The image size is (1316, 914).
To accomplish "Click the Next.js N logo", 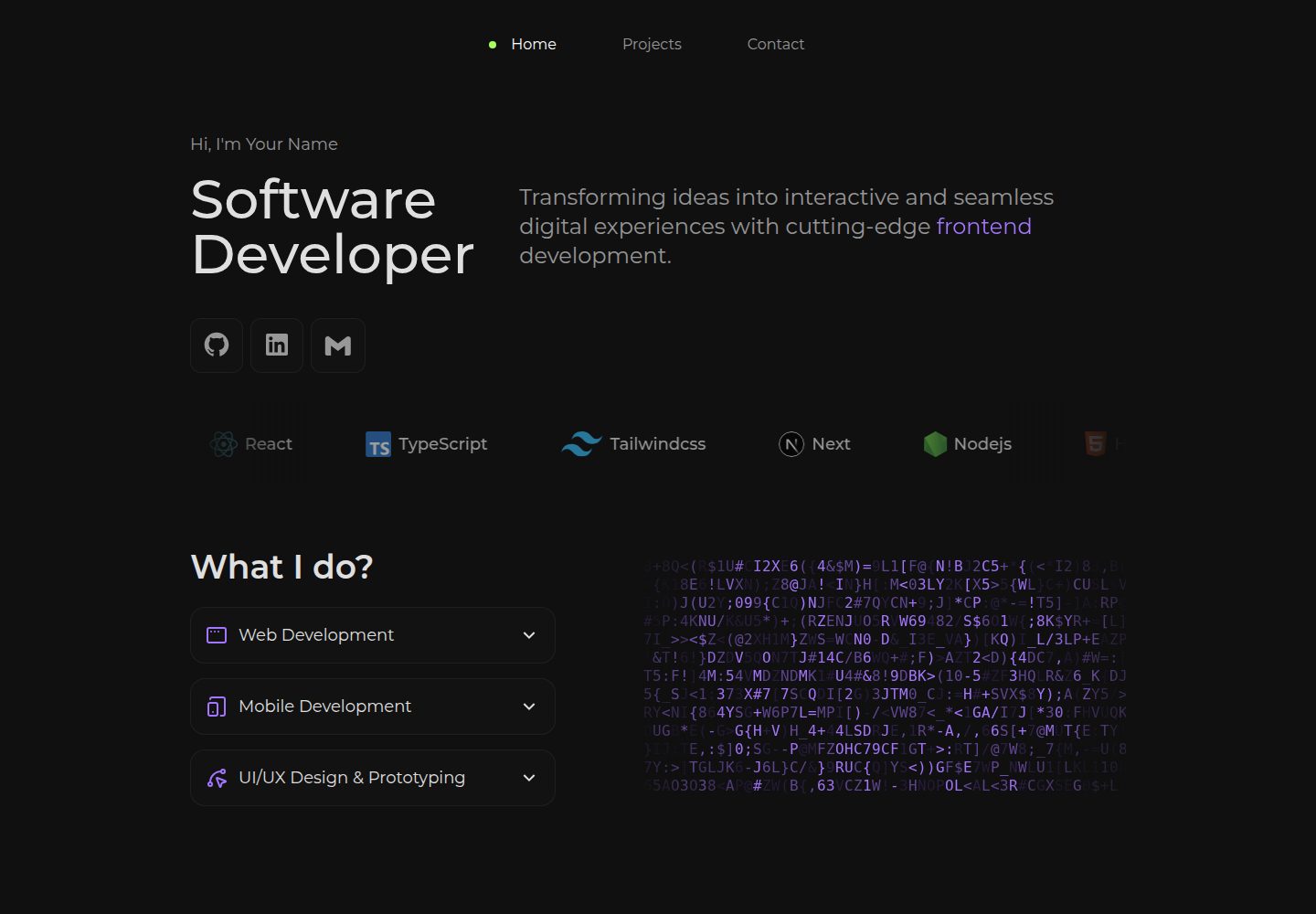I will (x=791, y=444).
